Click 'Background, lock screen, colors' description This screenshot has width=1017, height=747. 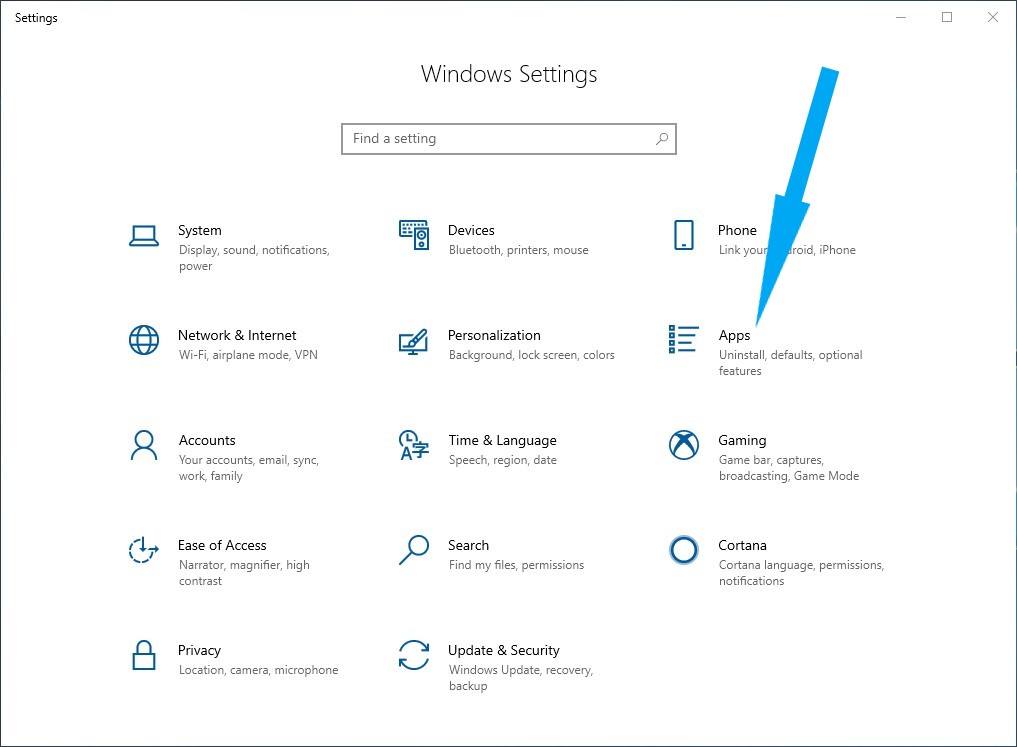point(531,355)
